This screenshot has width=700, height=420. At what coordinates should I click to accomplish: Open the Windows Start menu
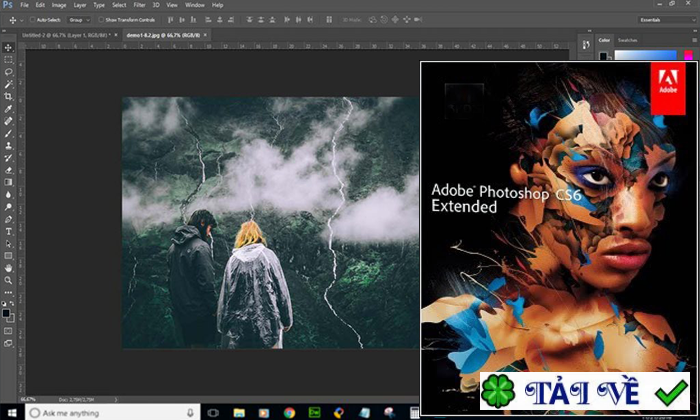tap(10, 412)
